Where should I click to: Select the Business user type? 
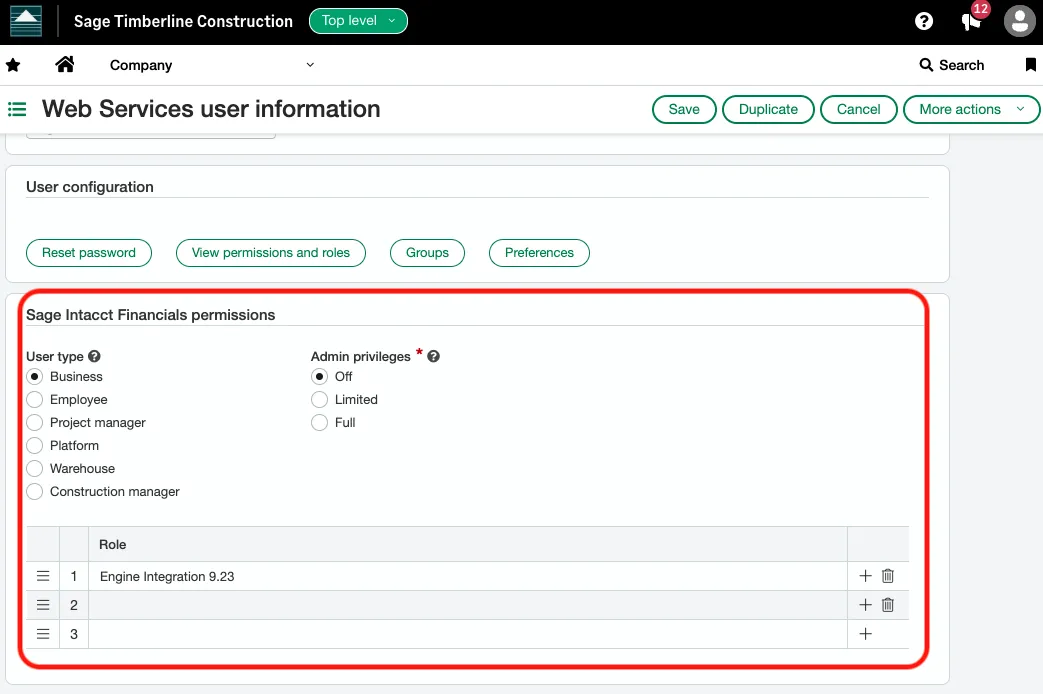(35, 377)
